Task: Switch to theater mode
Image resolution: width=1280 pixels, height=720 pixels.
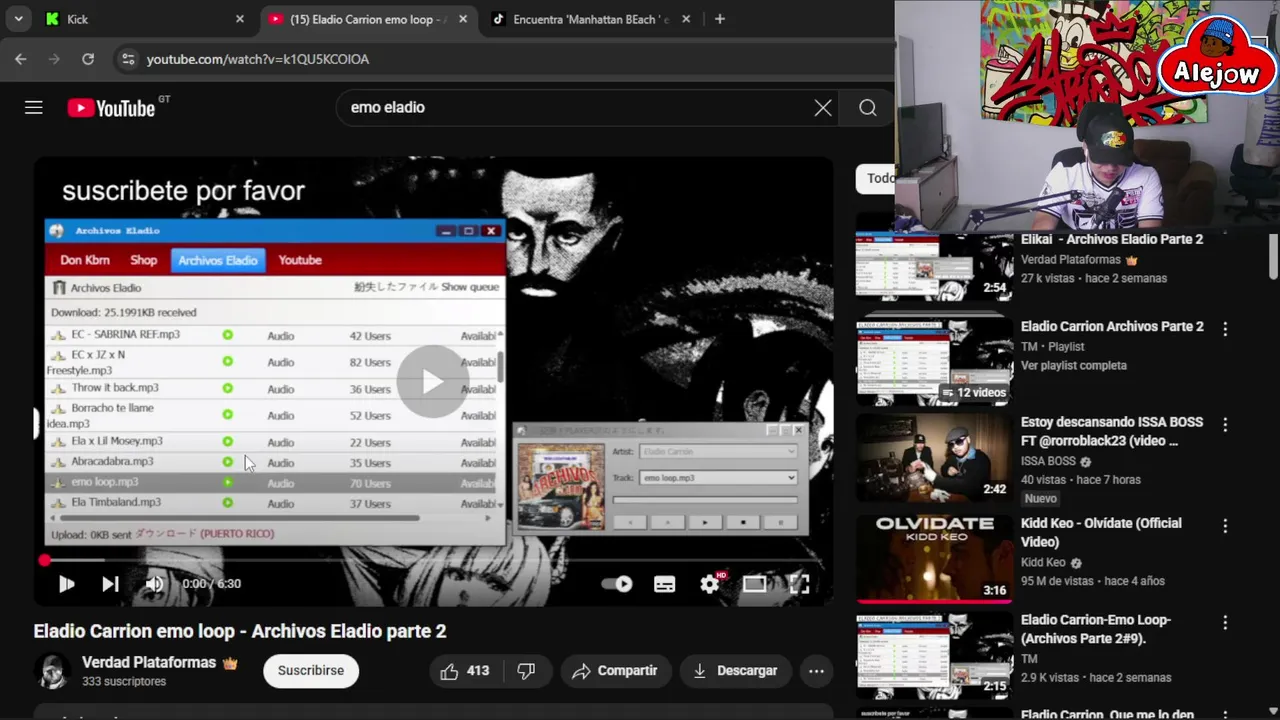Action: click(755, 584)
